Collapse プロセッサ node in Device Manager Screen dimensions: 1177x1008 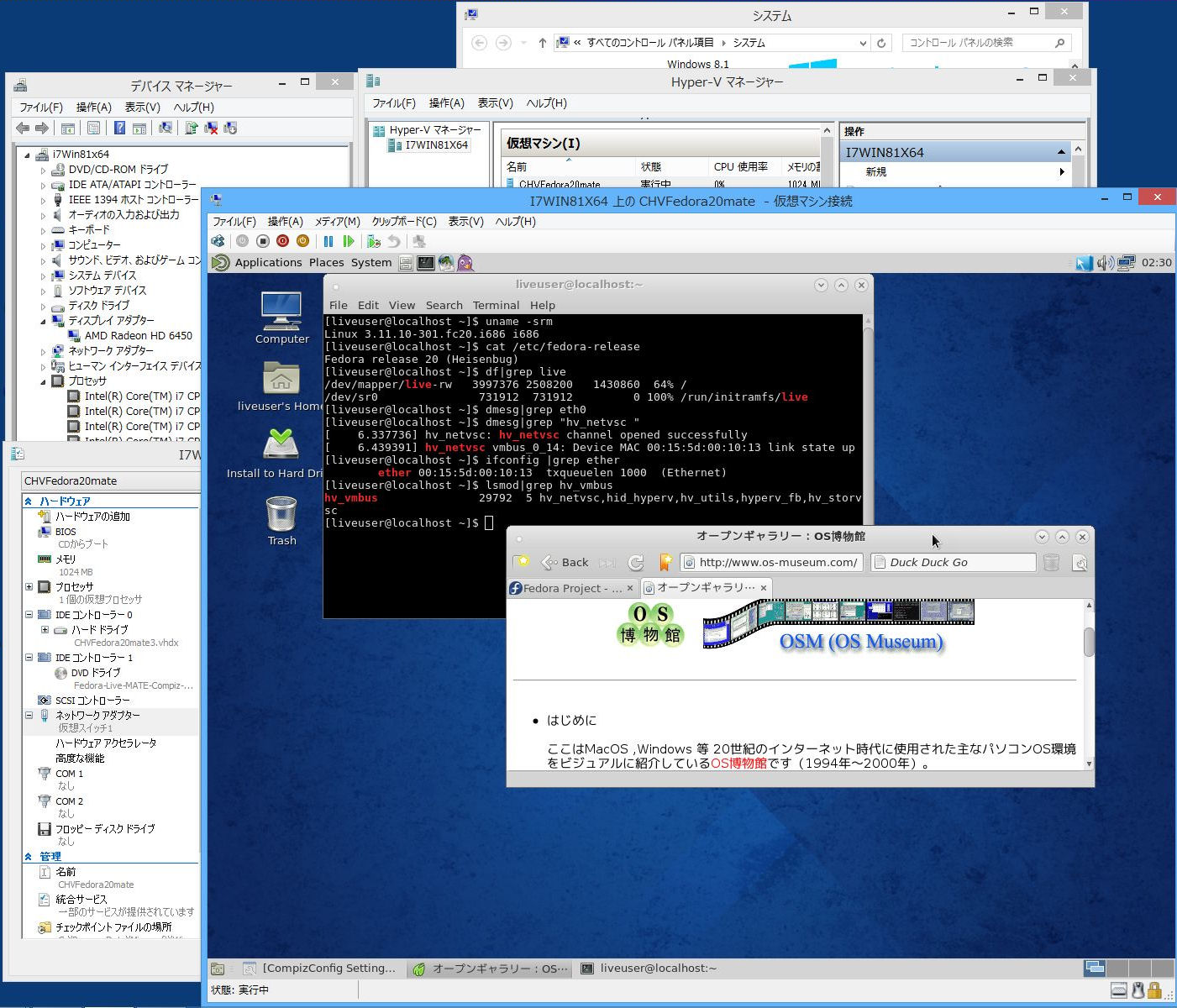43,381
